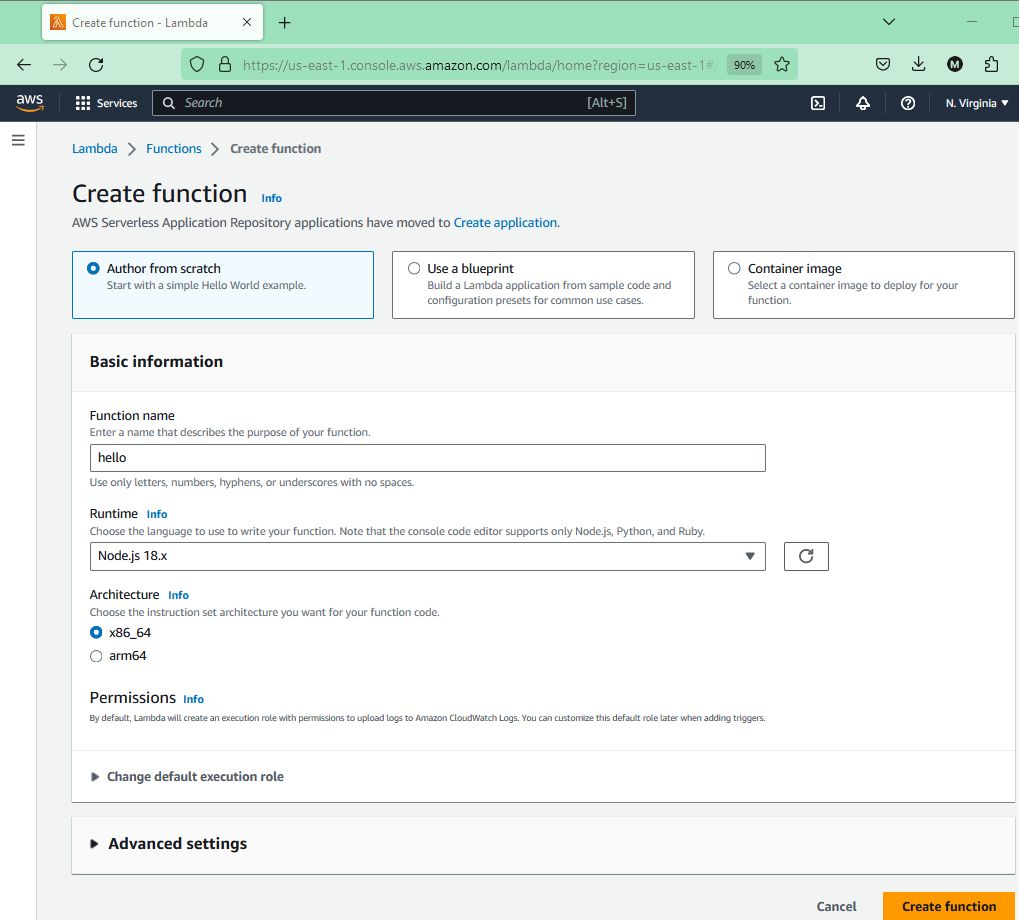
Task: Open the Runtime Info link
Action: tap(157, 514)
